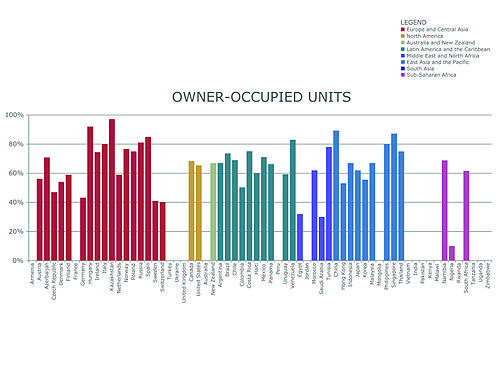Select the teal Venezuela bar

tap(293, 200)
